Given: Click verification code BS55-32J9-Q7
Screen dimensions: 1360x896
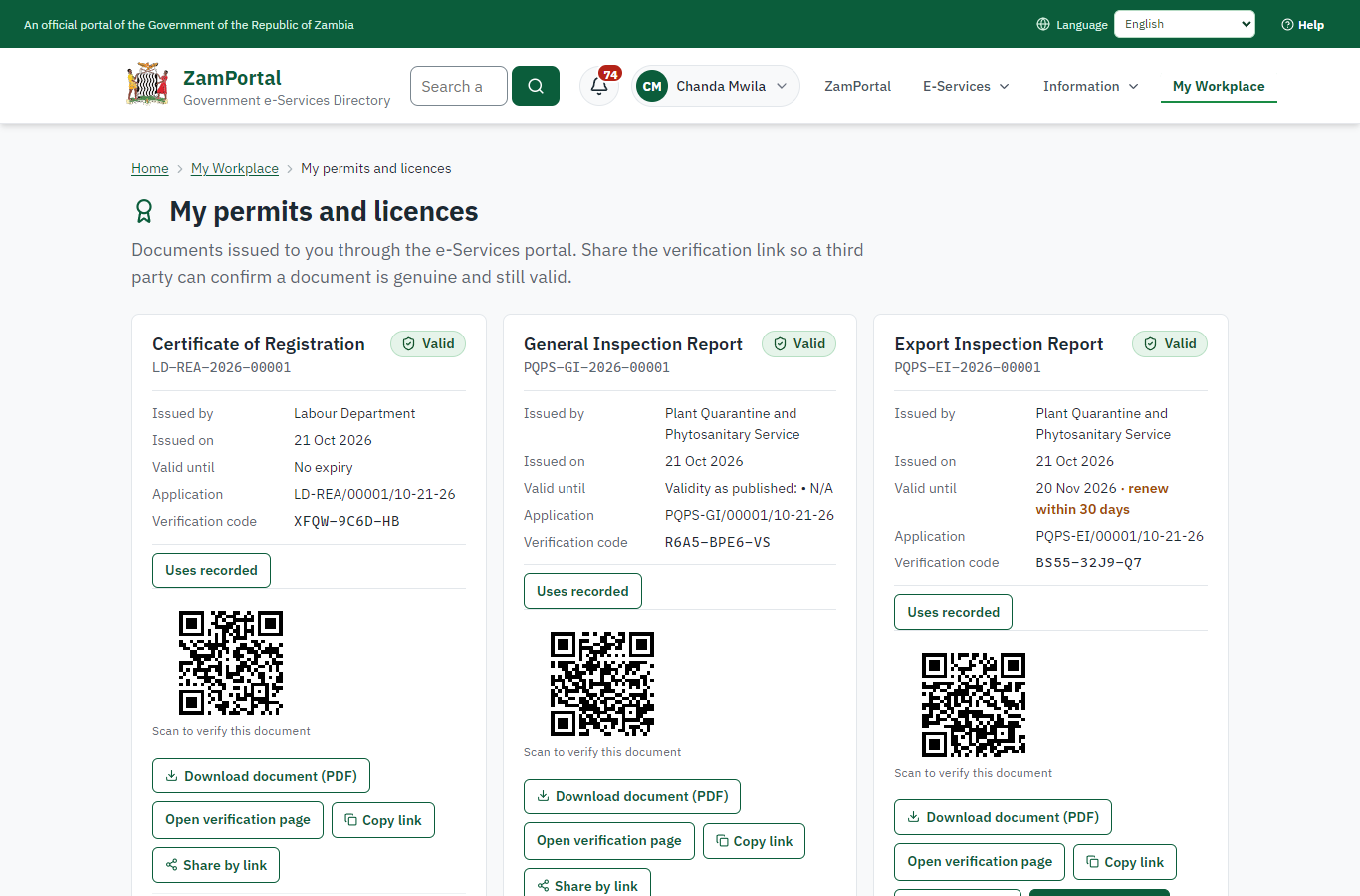Looking at the screenshot, I should pos(1089,562).
